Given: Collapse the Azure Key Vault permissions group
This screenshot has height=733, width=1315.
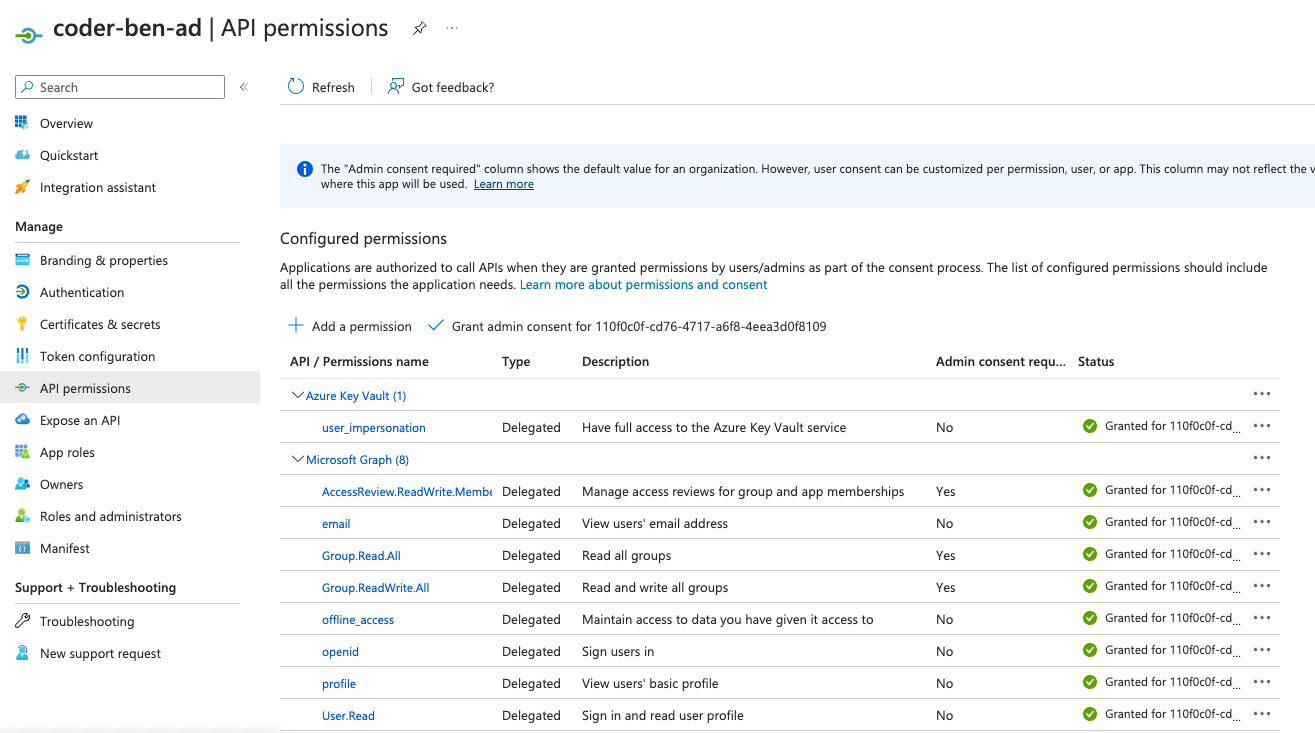Looking at the screenshot, I should coord(297,395).
